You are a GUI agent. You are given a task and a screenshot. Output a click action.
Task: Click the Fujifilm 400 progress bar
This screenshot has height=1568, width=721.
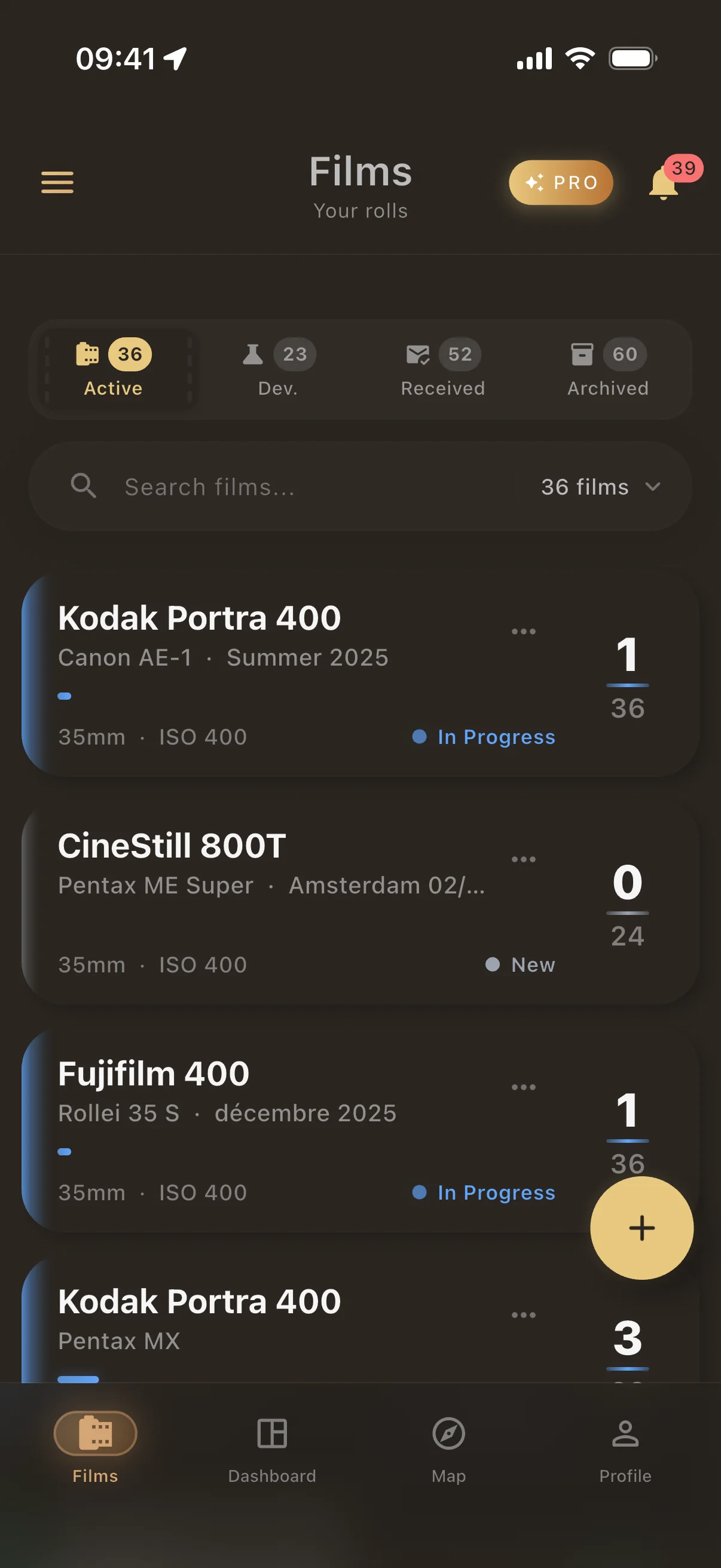click(65, 1151)
